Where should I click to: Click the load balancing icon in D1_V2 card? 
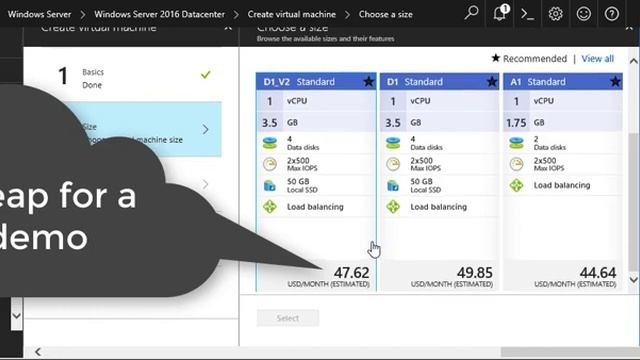(x=270, y=207)
